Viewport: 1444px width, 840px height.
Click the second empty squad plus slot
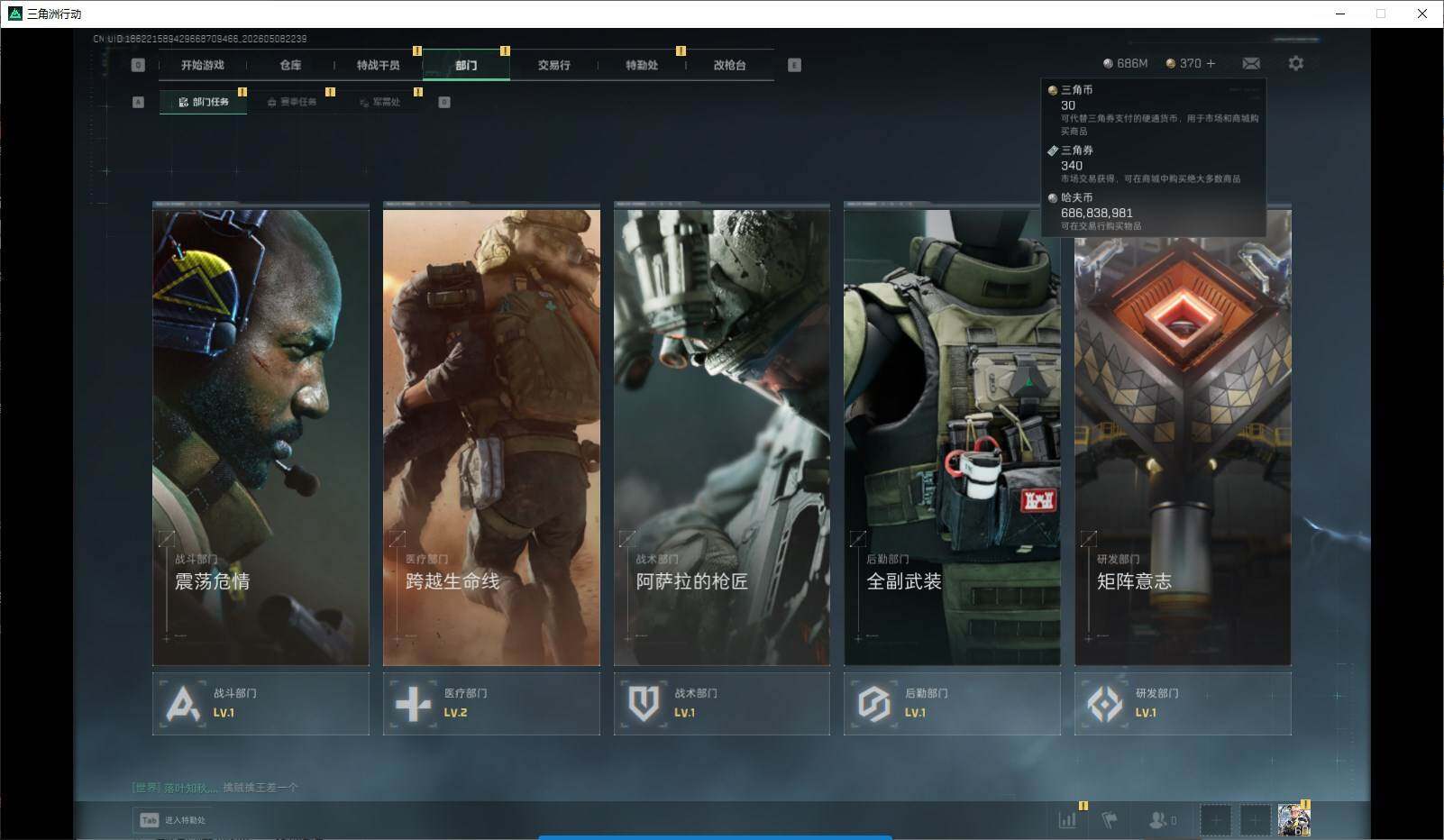(x=1254, y=820)
